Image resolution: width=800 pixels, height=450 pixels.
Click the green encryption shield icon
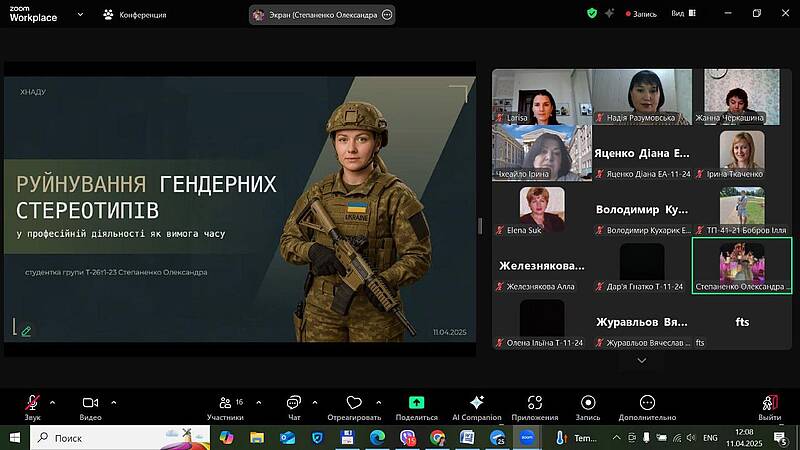(592, 14)
